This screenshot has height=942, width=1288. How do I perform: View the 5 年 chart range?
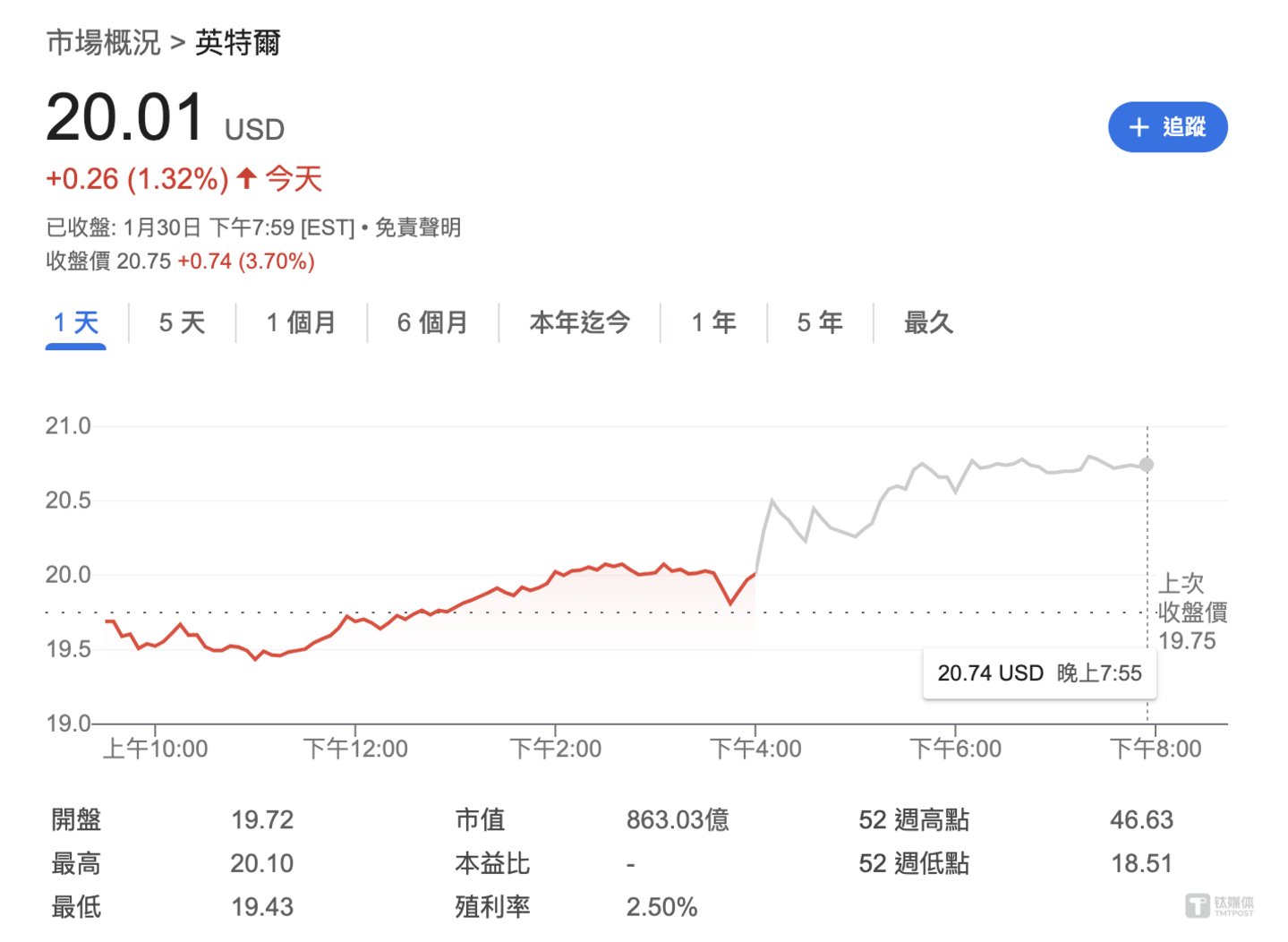click(819, 322)
